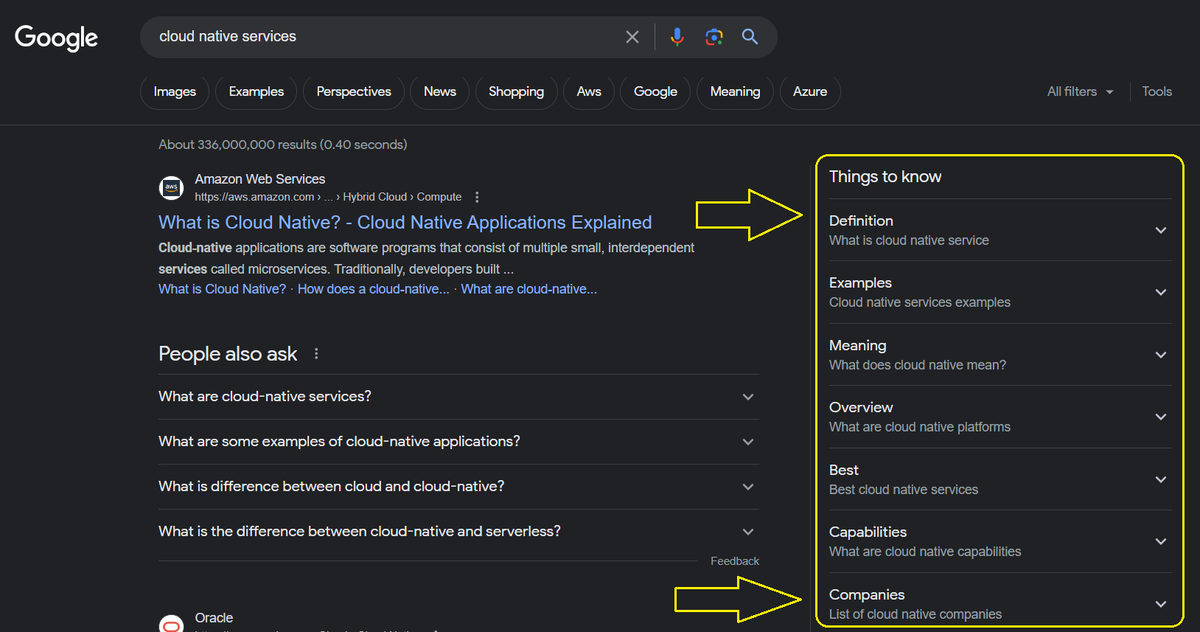Expand Overview in Things to know
Image resolution: width=1200 pixels, height=632 pixels.
[999, 417]
